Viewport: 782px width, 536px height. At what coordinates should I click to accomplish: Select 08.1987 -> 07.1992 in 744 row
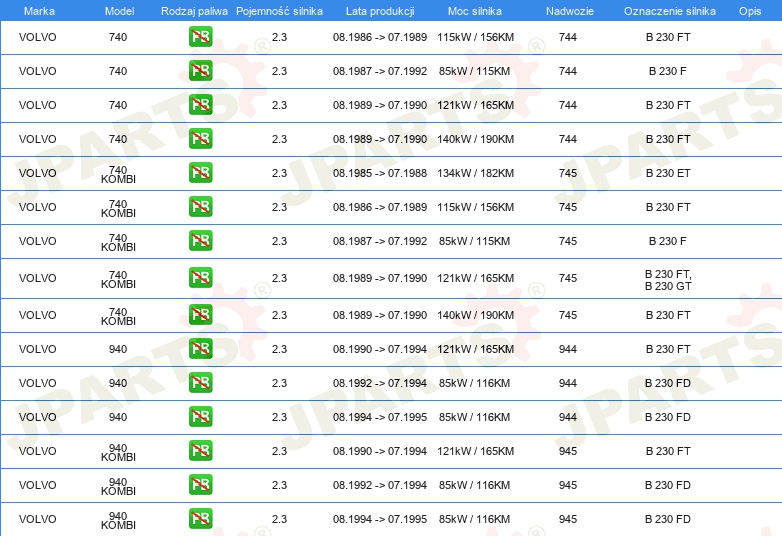380,71
